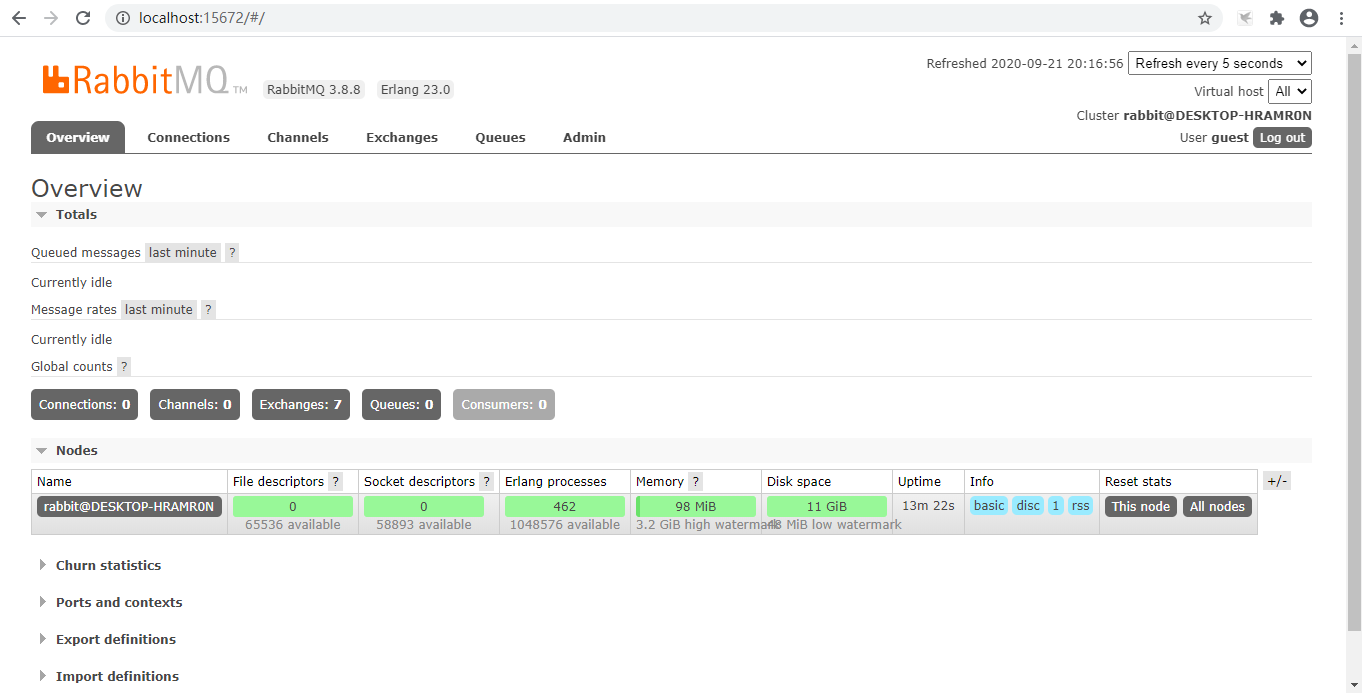Open node rabbit@DESKTOP-HRAMR0N details
Viewport: 1362px width, 693px height.
click(129, 507)
